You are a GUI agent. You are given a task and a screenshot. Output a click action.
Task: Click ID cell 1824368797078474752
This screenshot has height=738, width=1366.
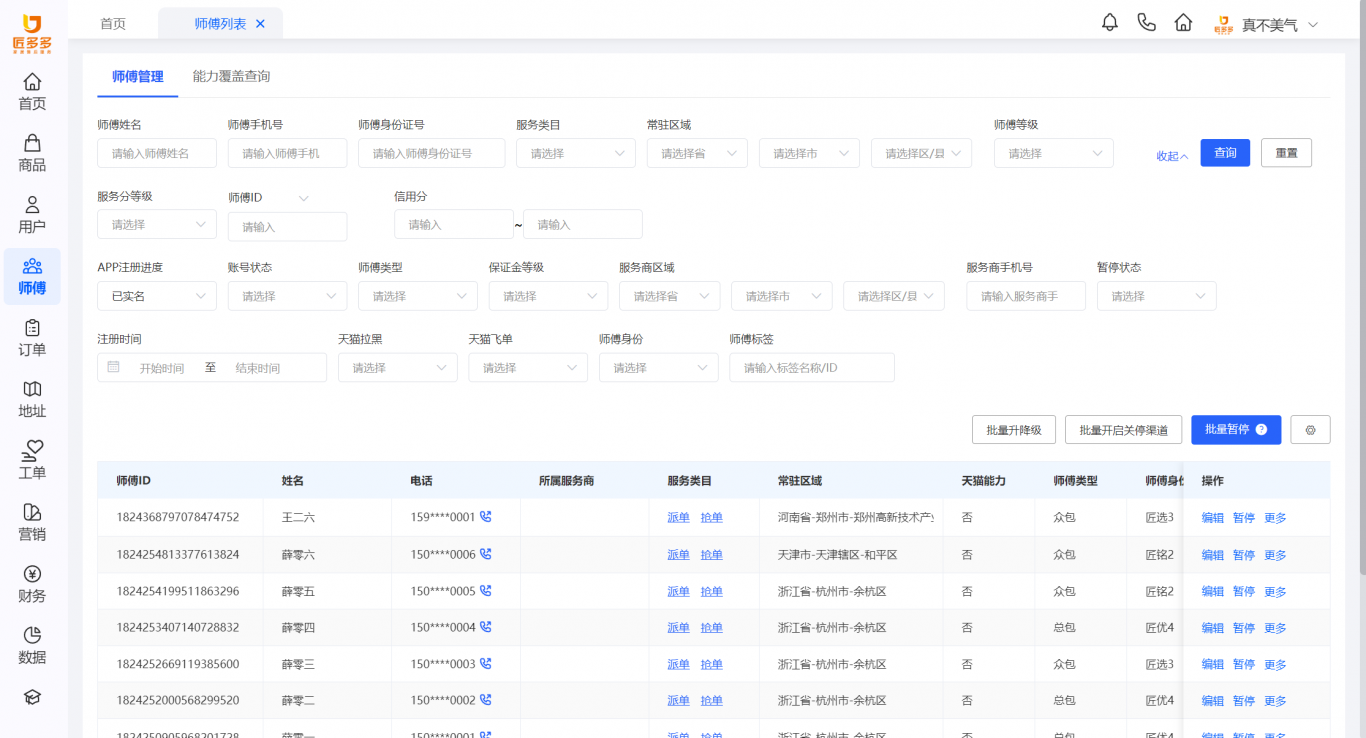[x=178, y=518]
